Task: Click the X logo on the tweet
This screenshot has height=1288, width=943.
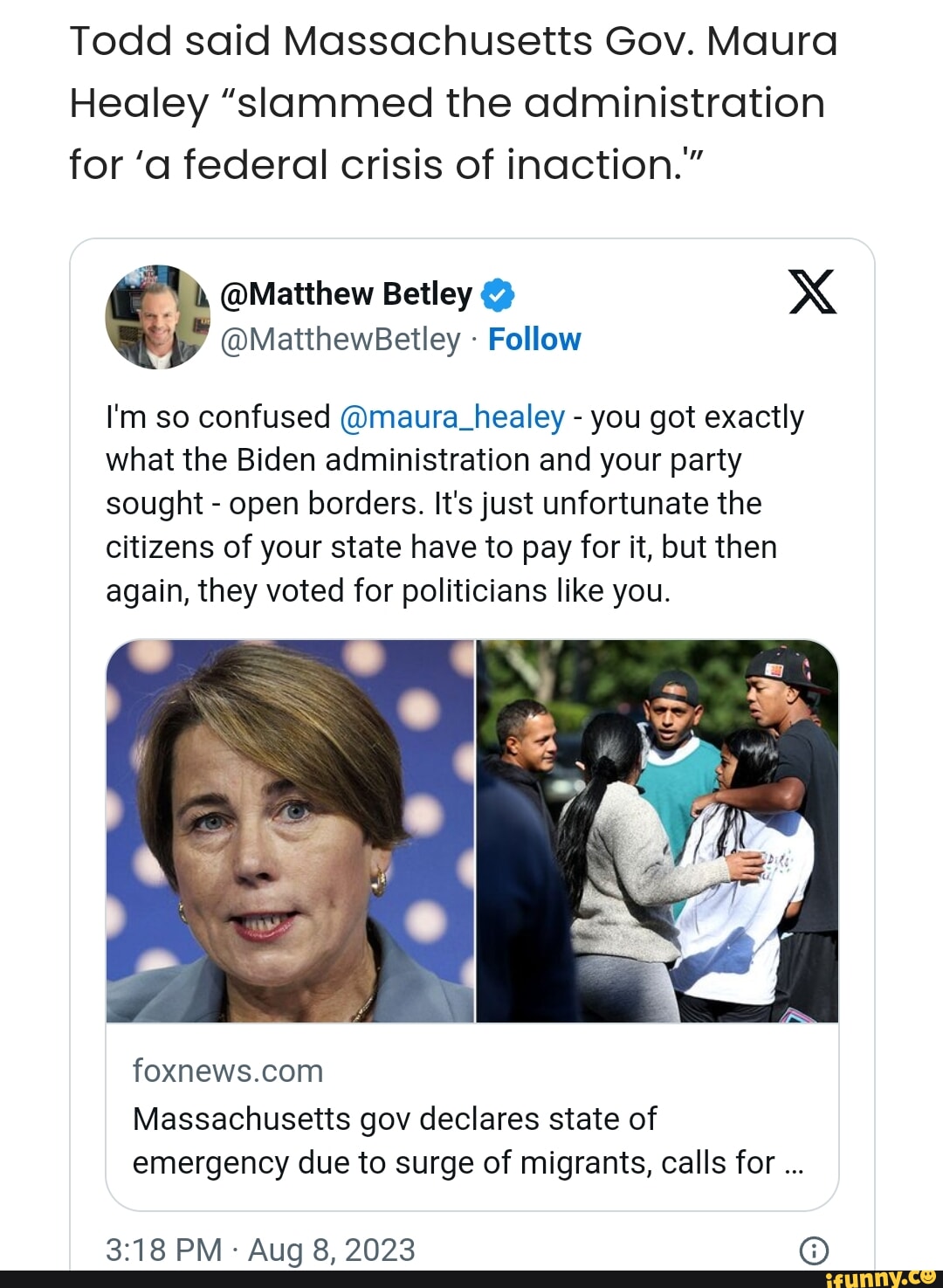Action: click(812, 293)
